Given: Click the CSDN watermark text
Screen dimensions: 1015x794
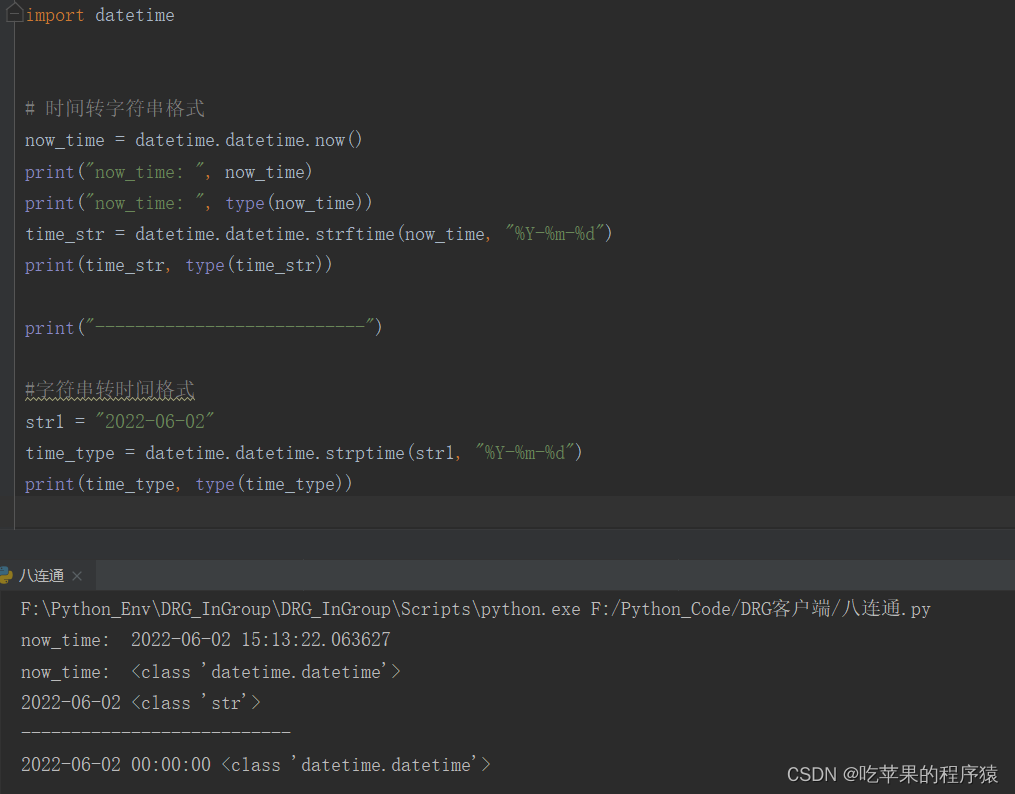Looking at the screenshot, I should (892, 774).
